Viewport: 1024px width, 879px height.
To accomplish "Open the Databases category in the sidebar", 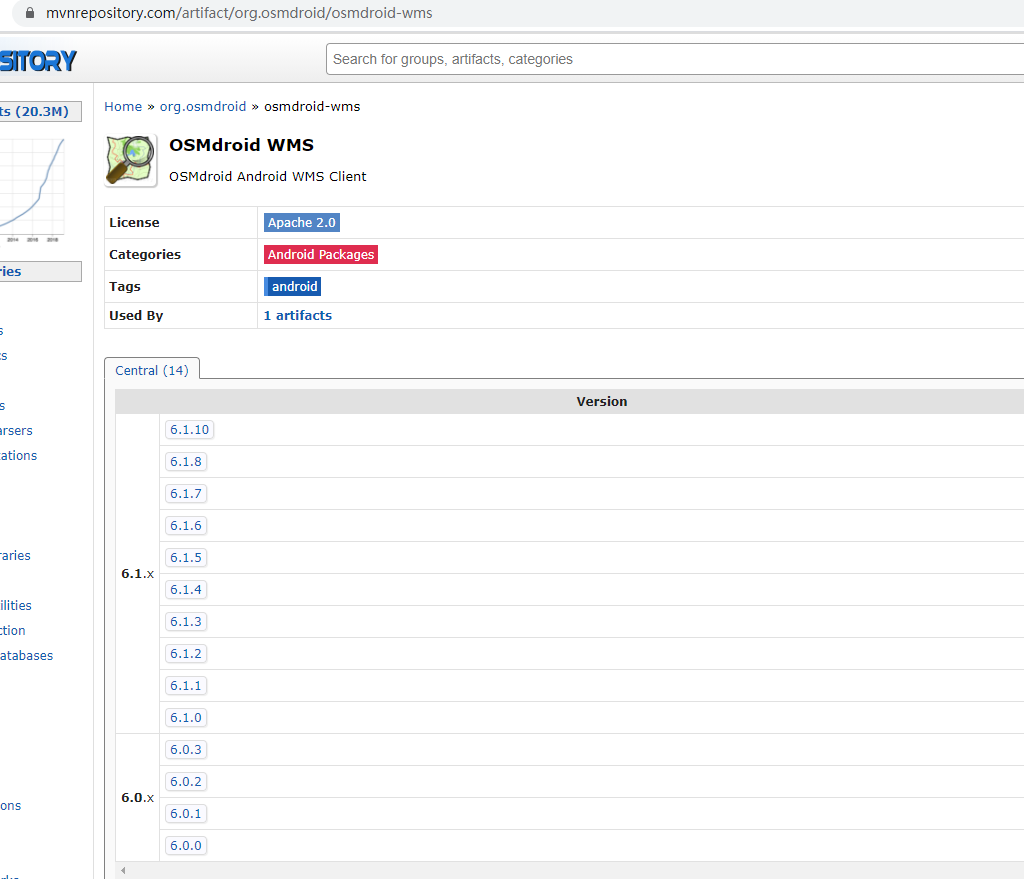I will click(x=26, y=655).
